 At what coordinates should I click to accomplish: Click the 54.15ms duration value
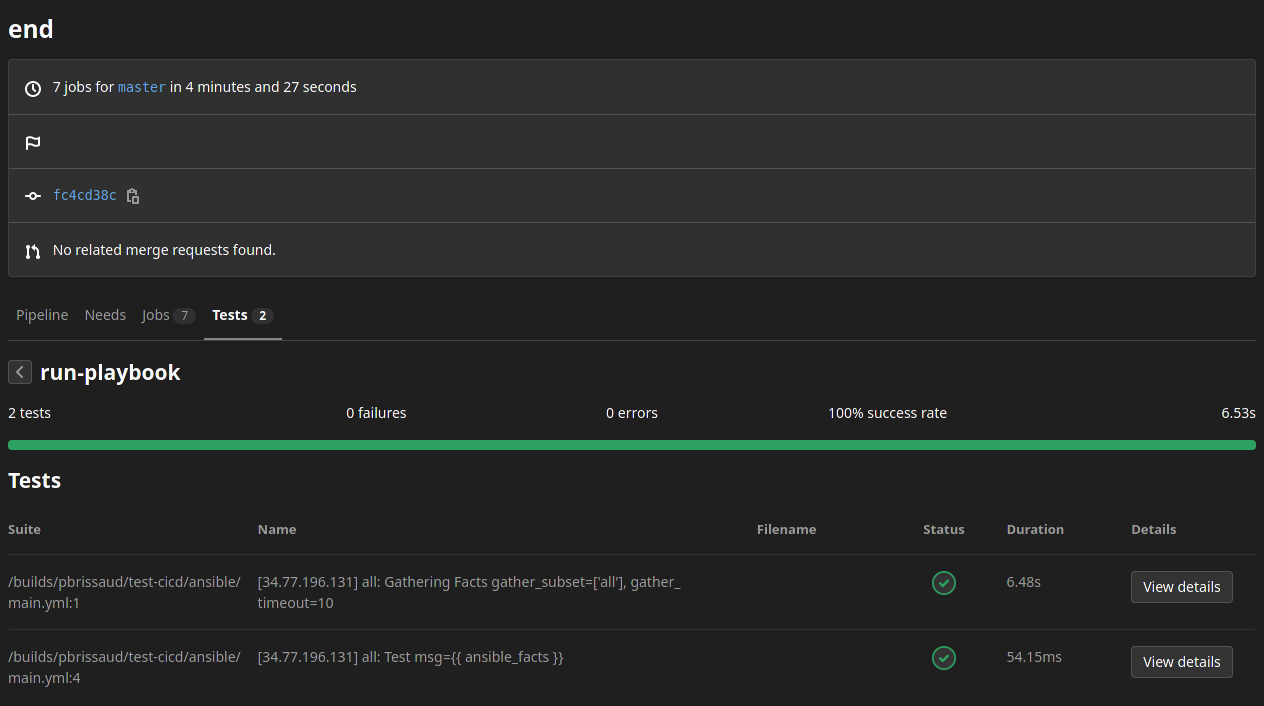click(1034, 656)
